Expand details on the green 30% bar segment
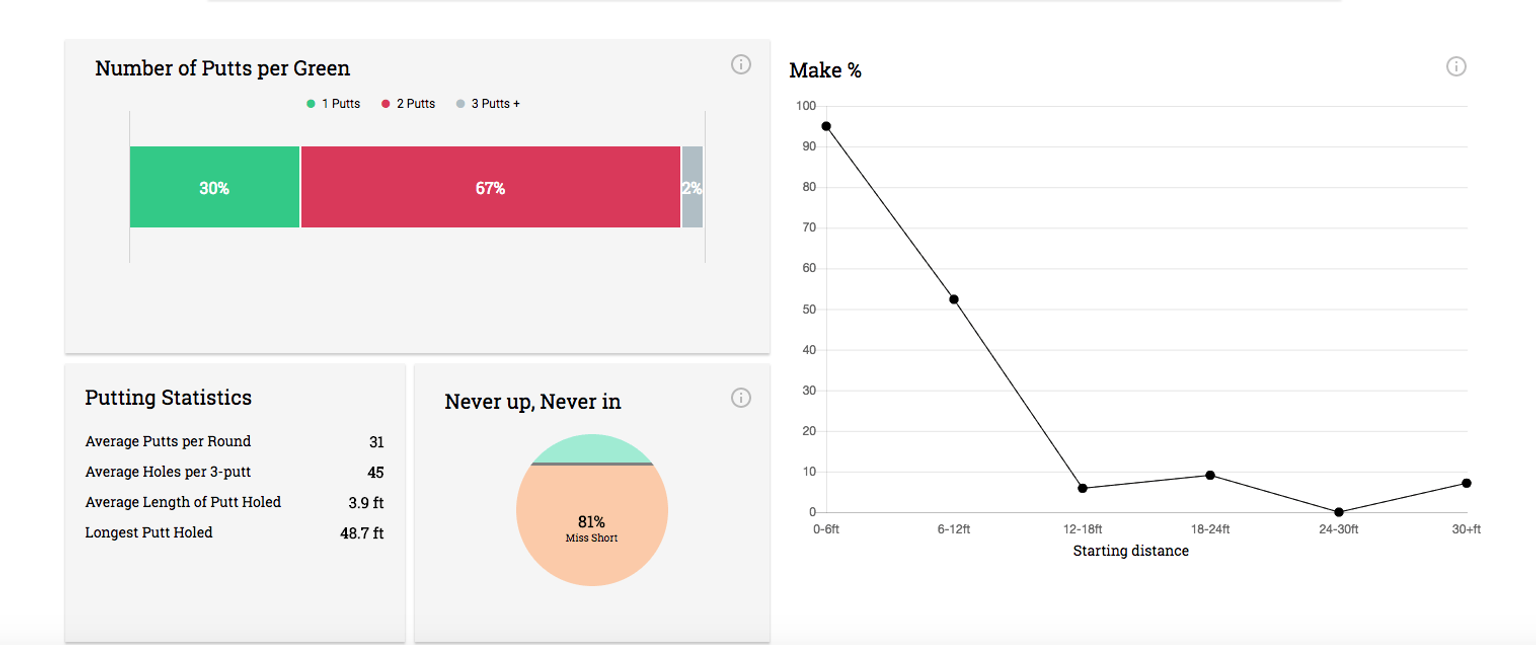Viewport: 1536px width, 645px height. click(214, 187)
